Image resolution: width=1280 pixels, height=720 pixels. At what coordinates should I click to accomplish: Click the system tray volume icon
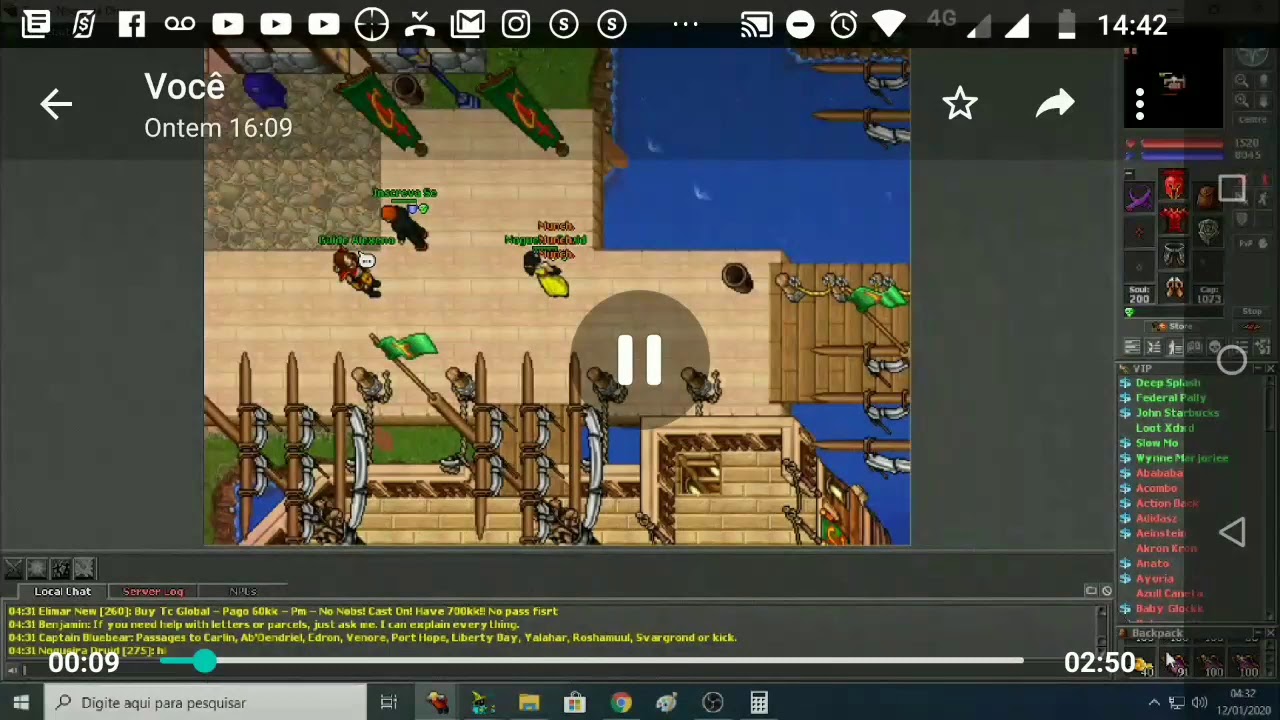pos(1199,703)
